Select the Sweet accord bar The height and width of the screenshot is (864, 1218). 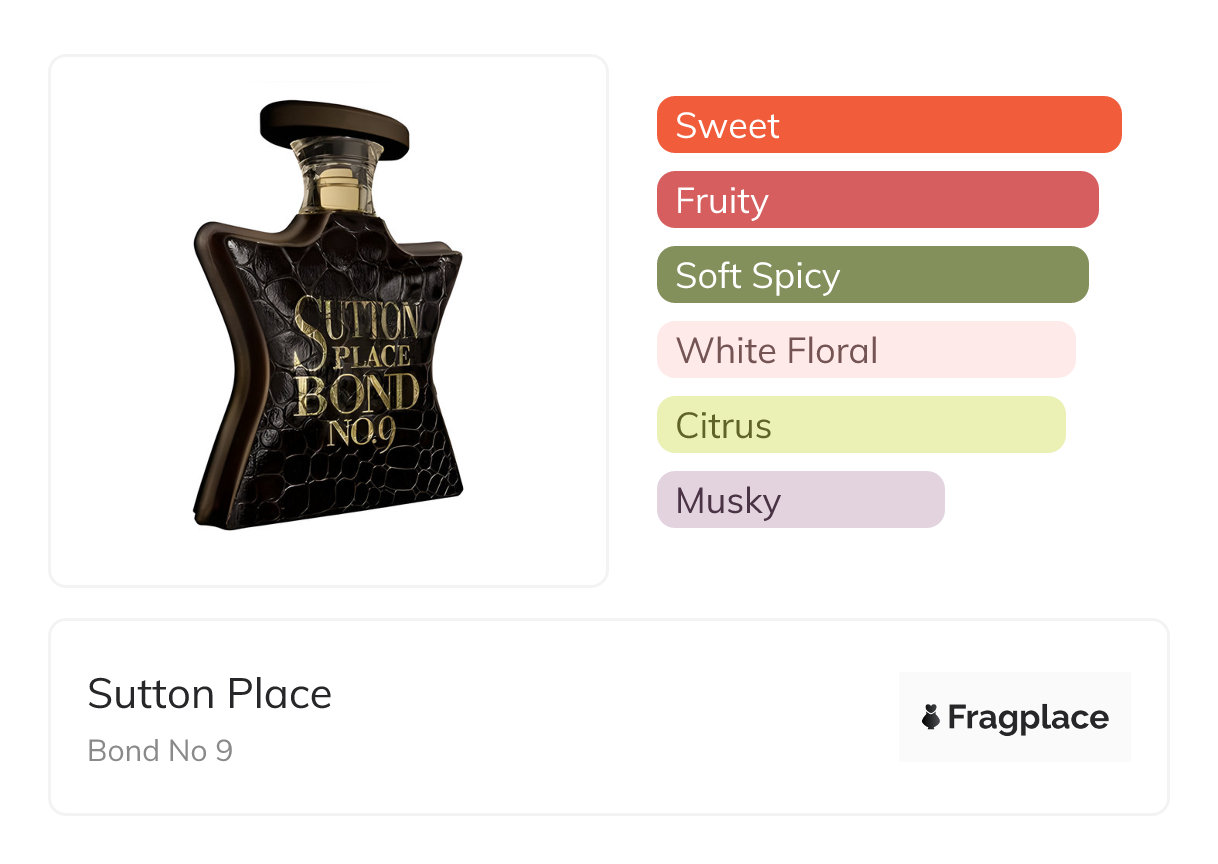888,125
